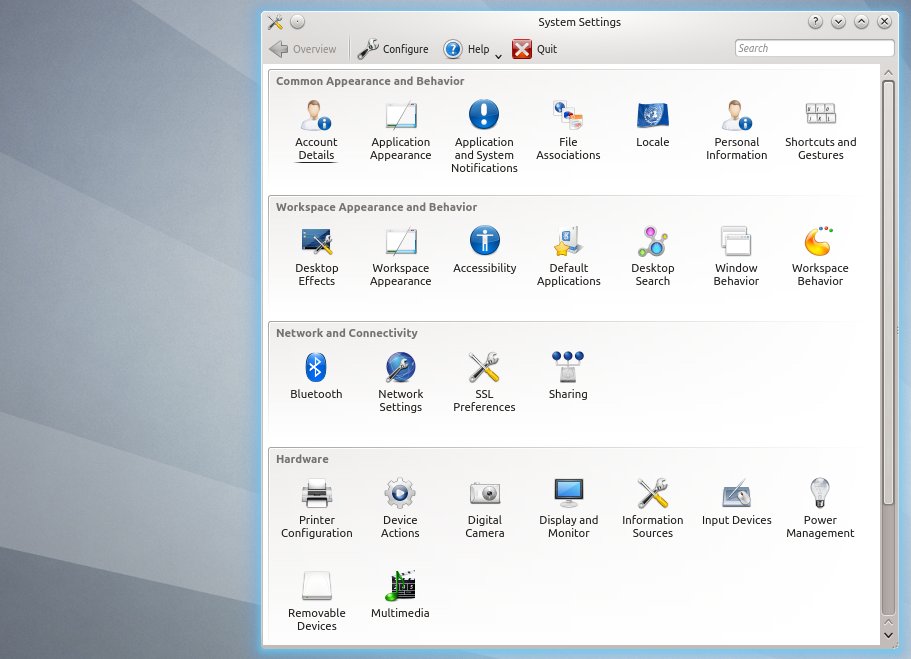Click the Search input field
Image resolution: width=911 pixels, height=659 pixels.
[x=814, y=48]
